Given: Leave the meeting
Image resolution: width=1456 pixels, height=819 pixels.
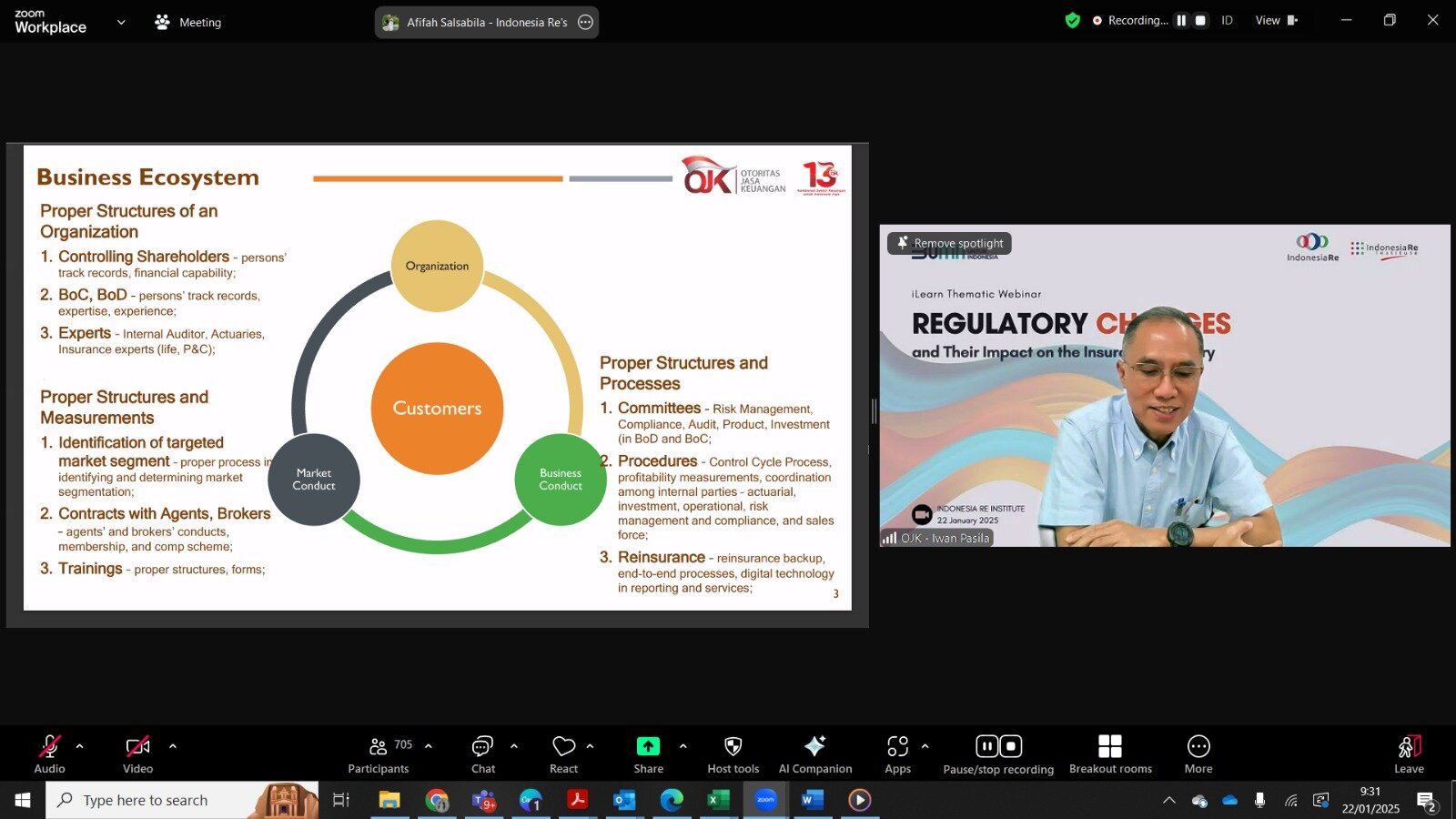Looking at the screenshot, I should click(x=1409, y=754).
